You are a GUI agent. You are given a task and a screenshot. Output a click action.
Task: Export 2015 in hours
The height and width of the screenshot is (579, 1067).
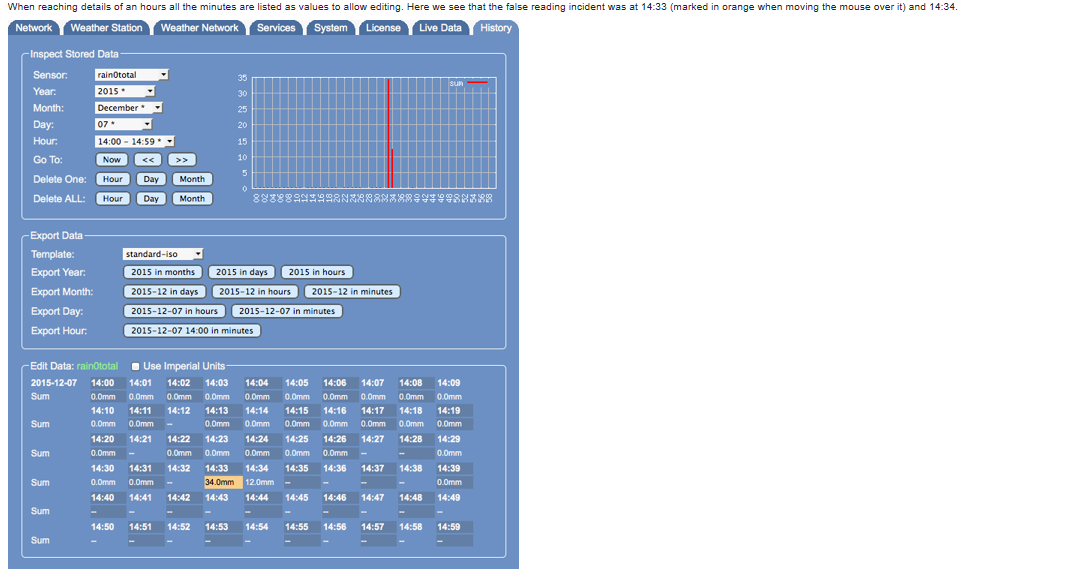tap(317, 272)
